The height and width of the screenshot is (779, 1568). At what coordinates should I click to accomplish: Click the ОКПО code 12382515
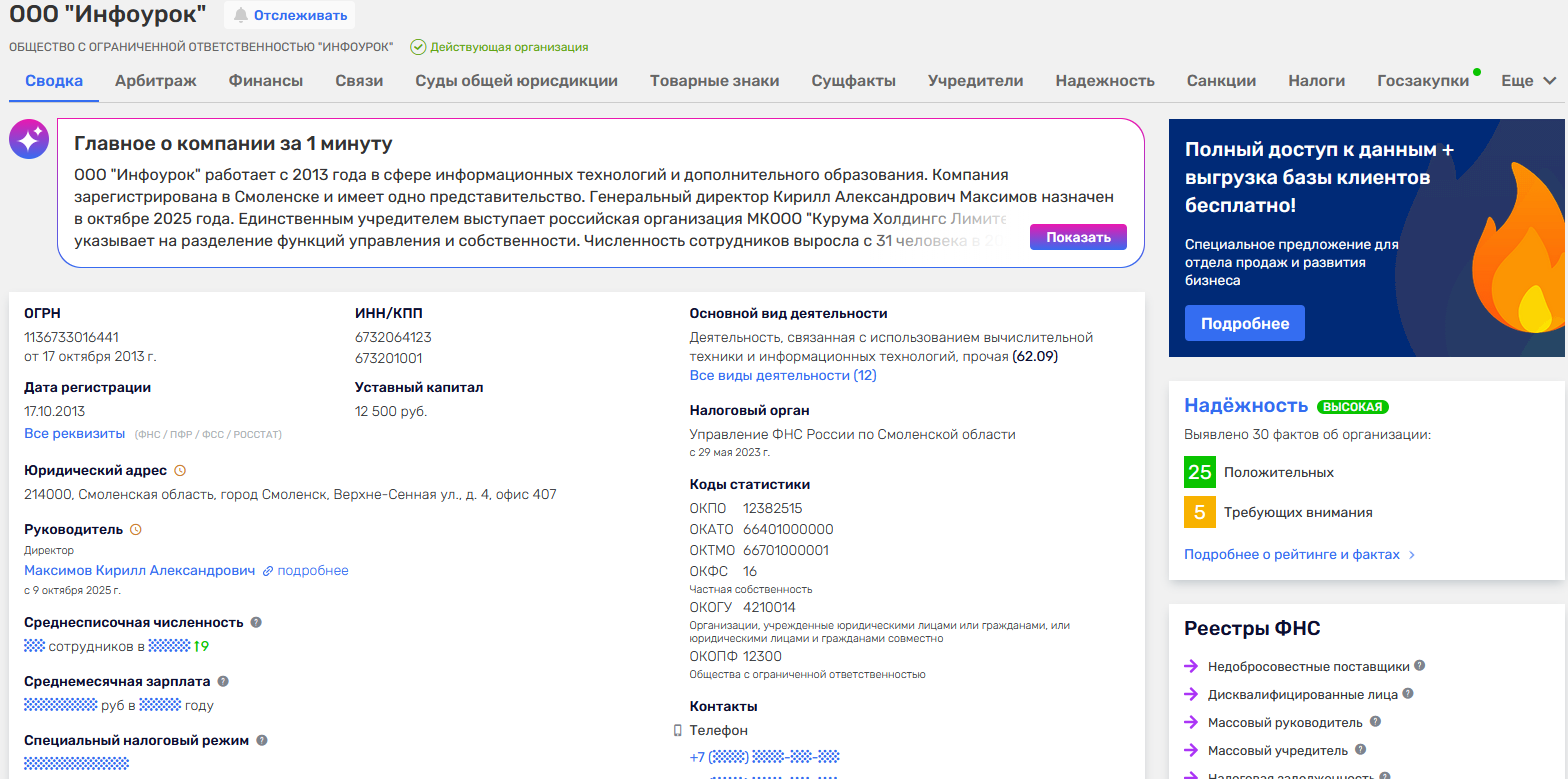[x=773, y=508]
